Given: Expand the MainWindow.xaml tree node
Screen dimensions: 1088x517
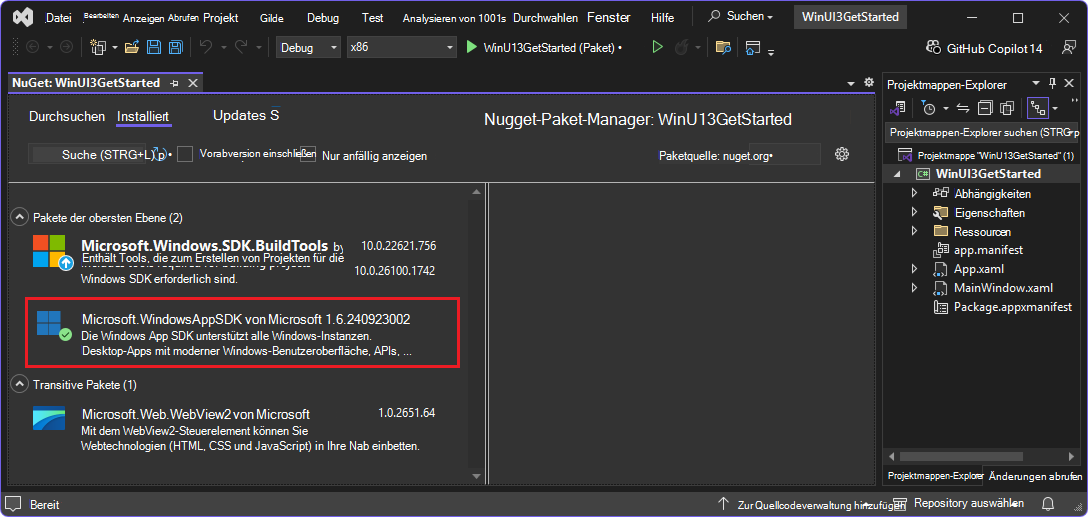Looking at the screenshot, I should (x=915, y=287).
